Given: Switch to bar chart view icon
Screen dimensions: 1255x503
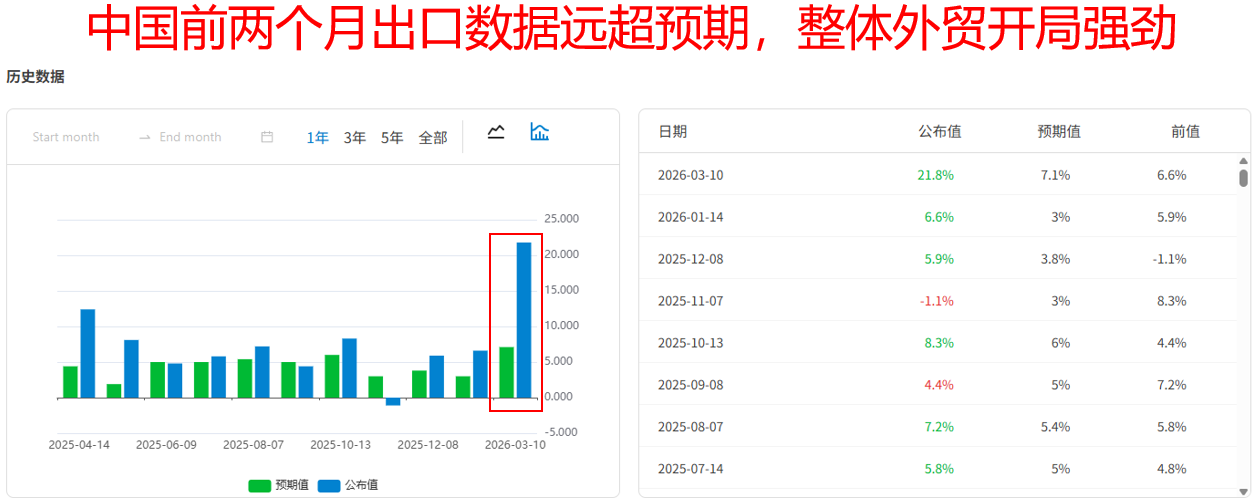Looking at the screenshot, I should tap(540, 132).
